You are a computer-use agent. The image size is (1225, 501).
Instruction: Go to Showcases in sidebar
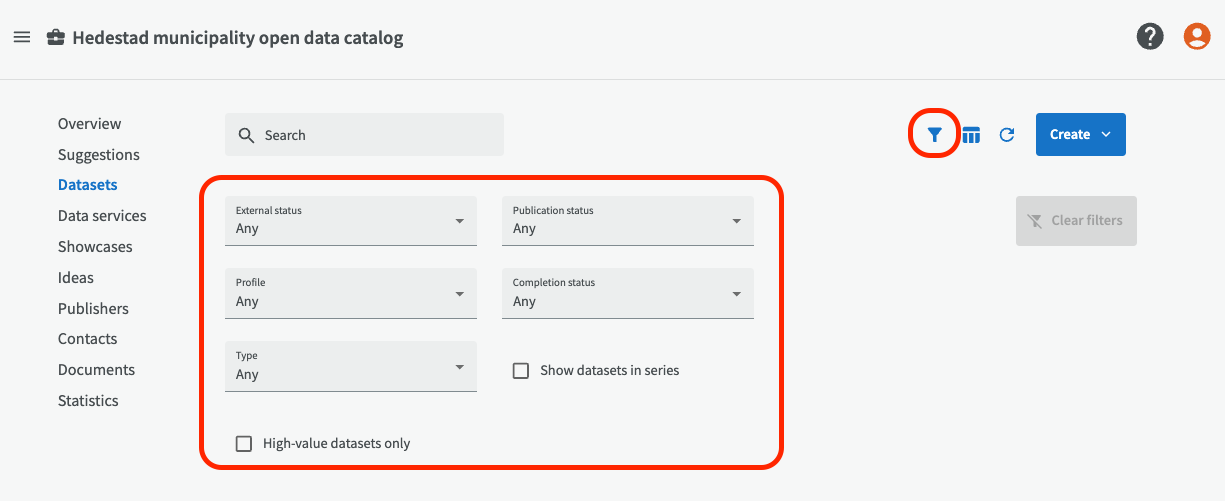pyautogui.click(x=95, y=247)
